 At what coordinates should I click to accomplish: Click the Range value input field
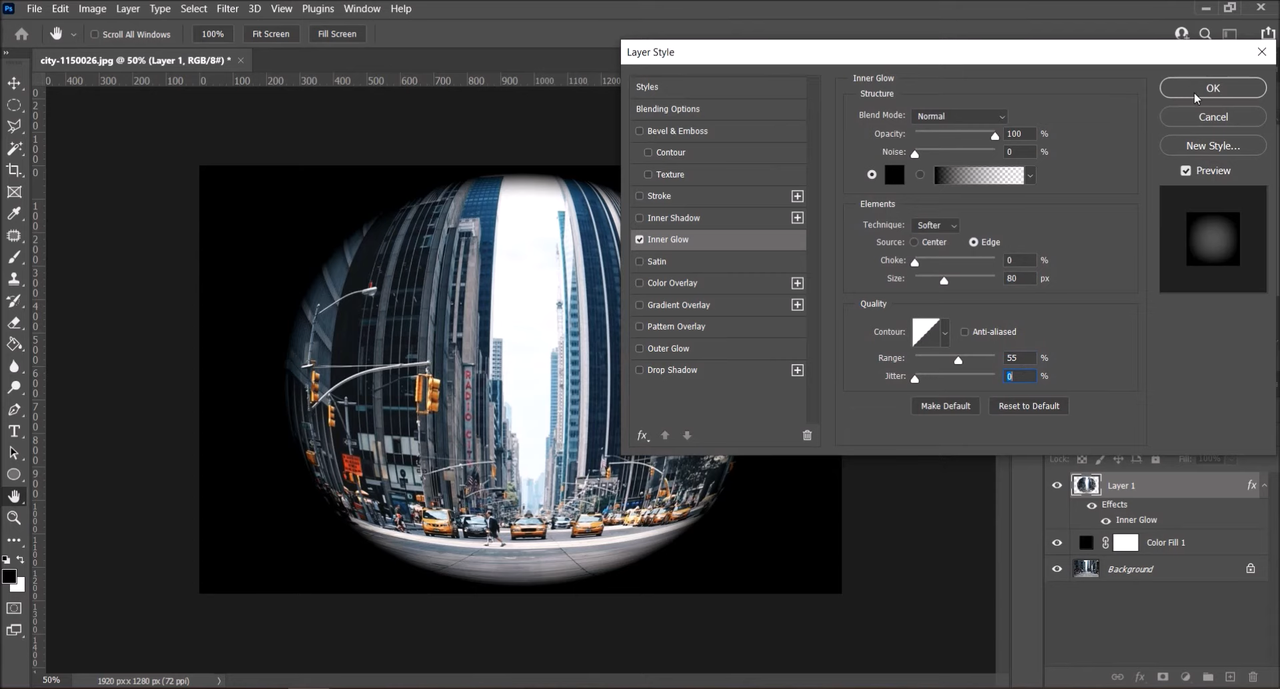click(1020, 358)
